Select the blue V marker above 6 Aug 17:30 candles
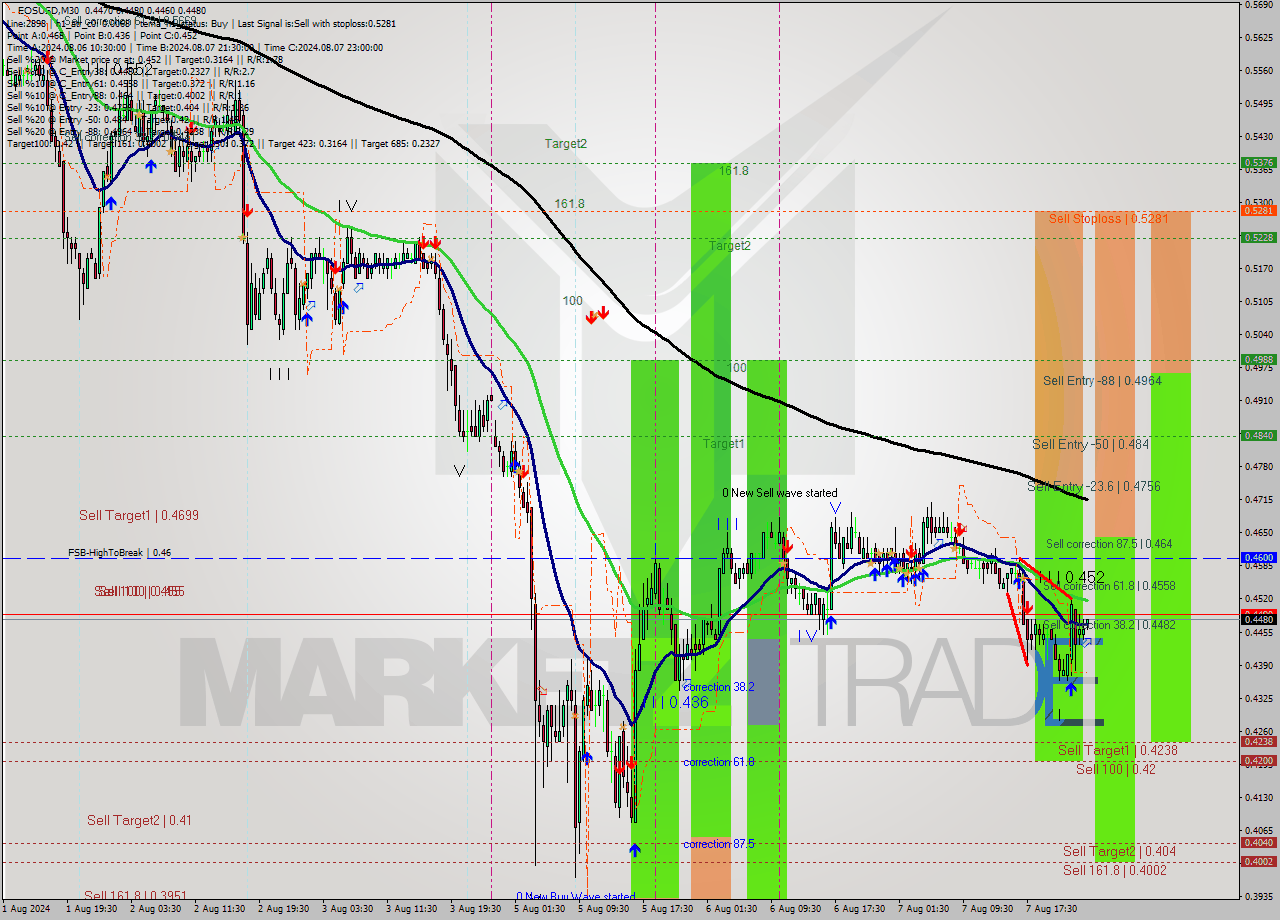 (834, 508)
